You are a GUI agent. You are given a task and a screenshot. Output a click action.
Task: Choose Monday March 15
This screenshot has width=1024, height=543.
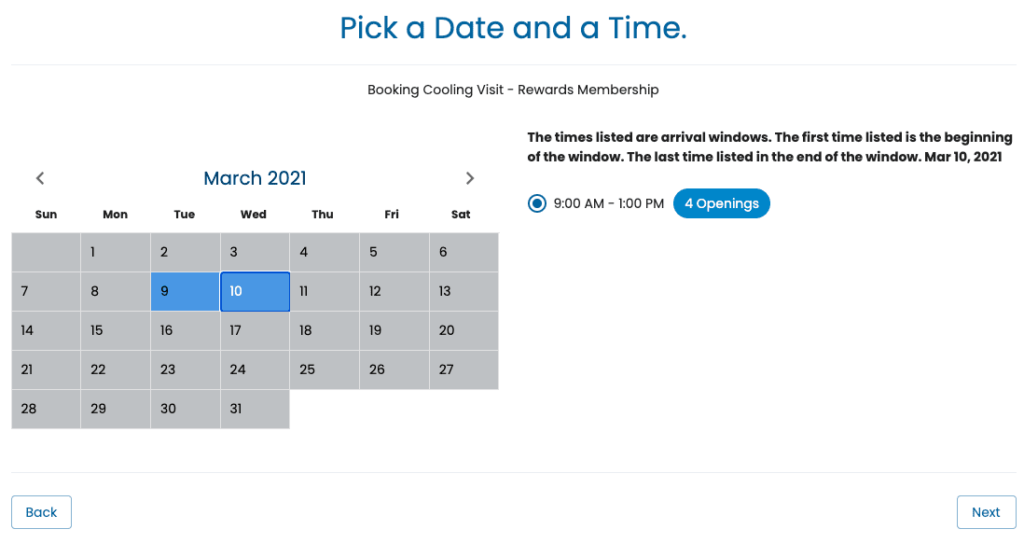click(x=115, y=331)
